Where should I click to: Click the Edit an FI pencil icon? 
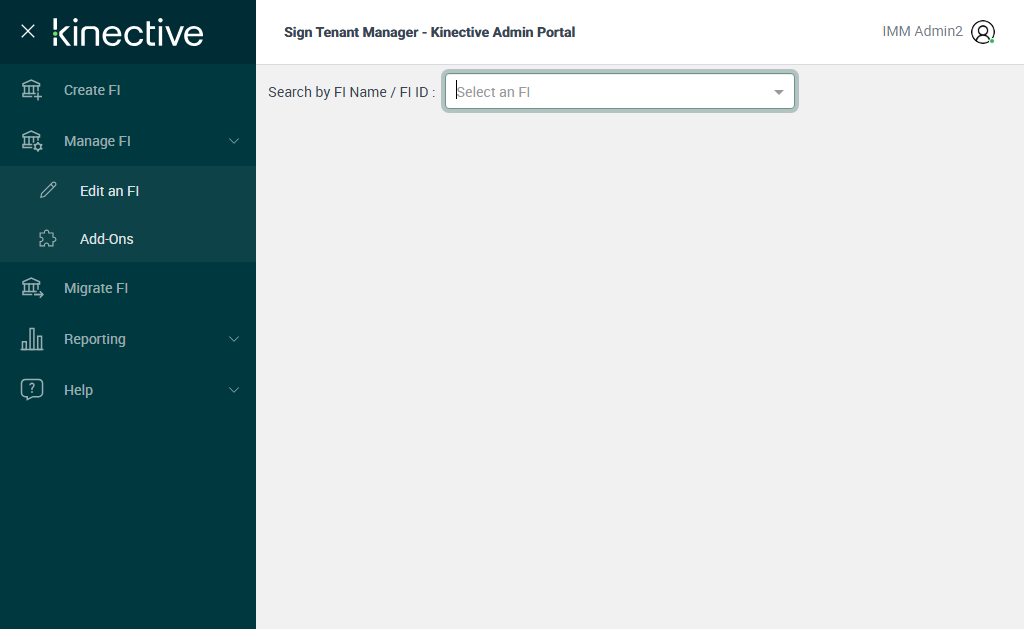(48, 190)
